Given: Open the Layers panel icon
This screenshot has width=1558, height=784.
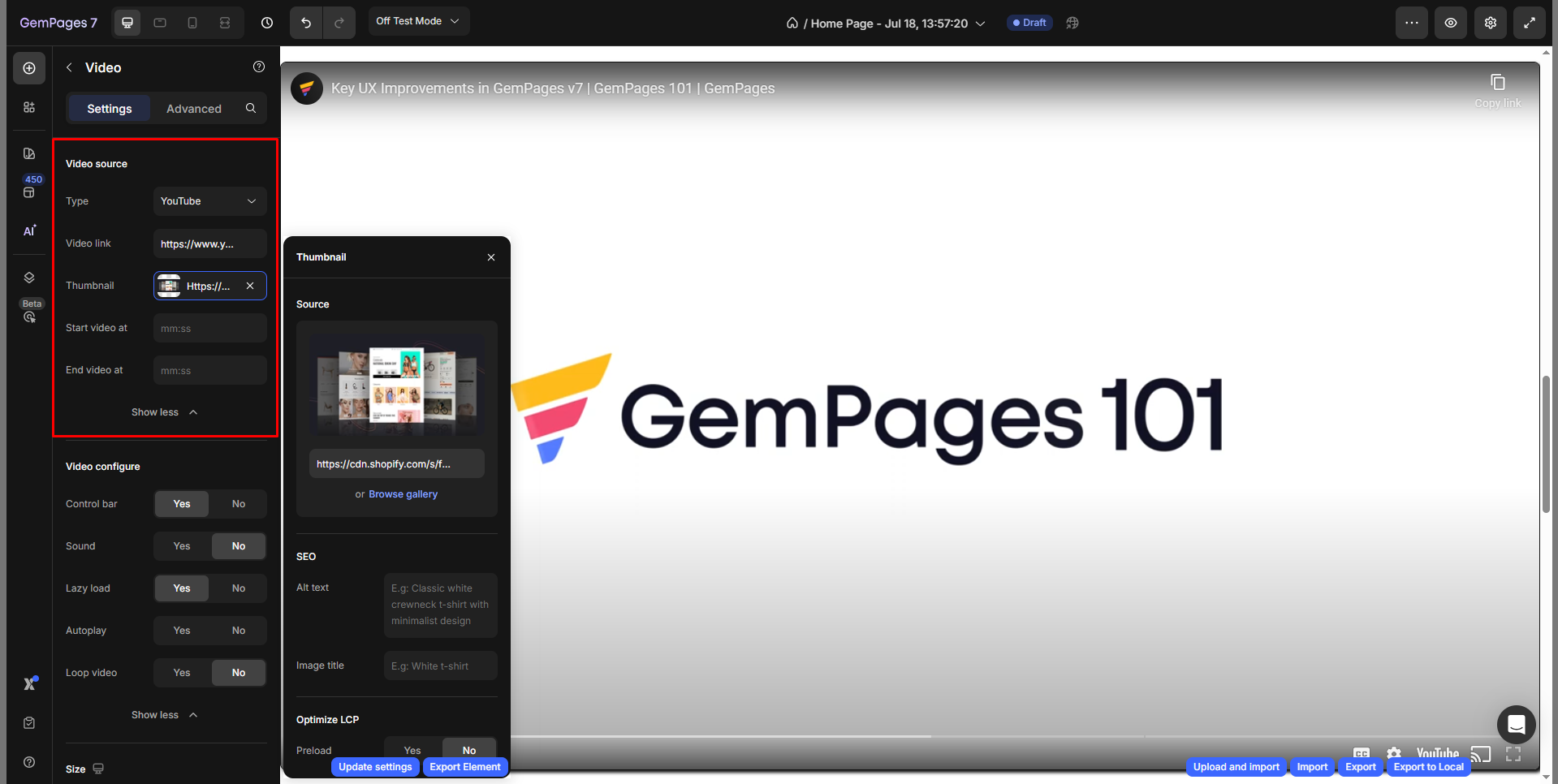Looking at the screenshot, I should (x=29, y=278).
